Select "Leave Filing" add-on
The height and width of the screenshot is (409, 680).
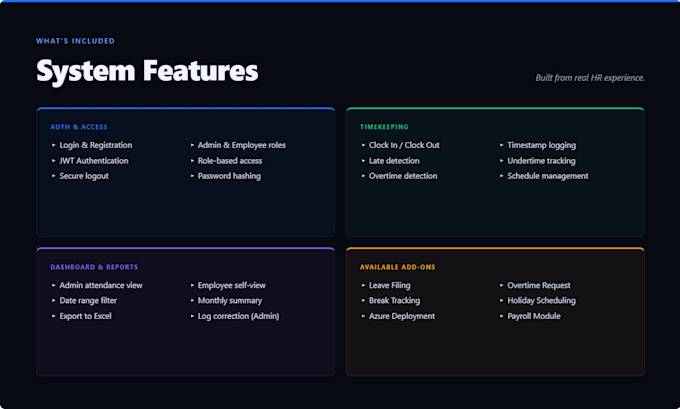[x=390, y=285]
